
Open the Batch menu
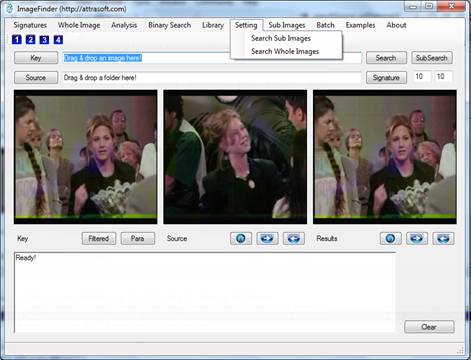[x=325, y=25]
